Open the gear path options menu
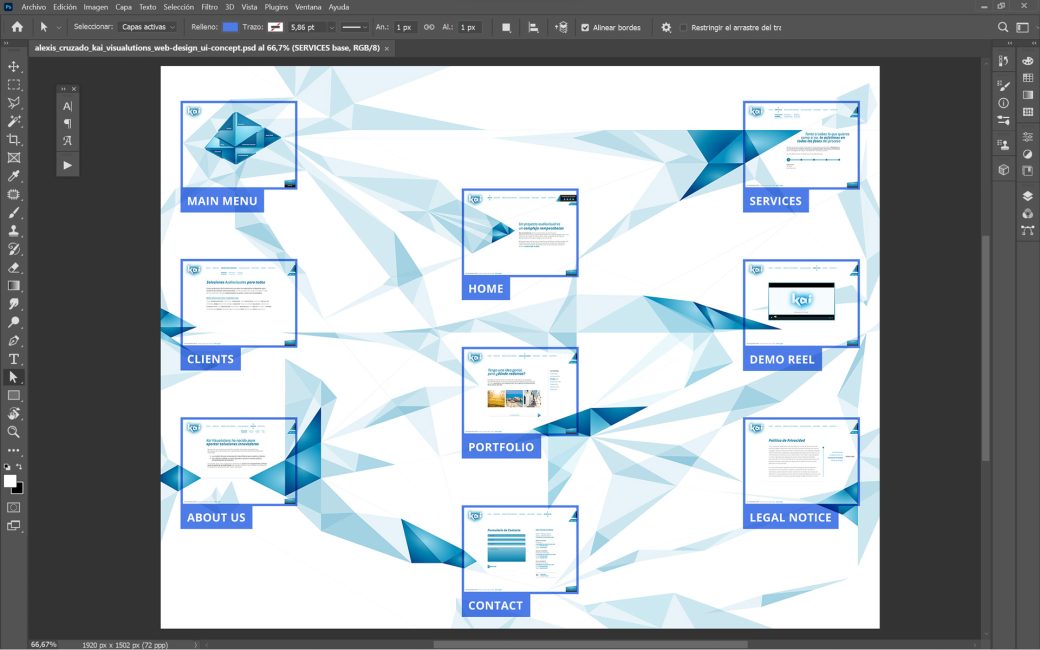The width and height of the screenshot is (1040, 650). coord(666,27)
